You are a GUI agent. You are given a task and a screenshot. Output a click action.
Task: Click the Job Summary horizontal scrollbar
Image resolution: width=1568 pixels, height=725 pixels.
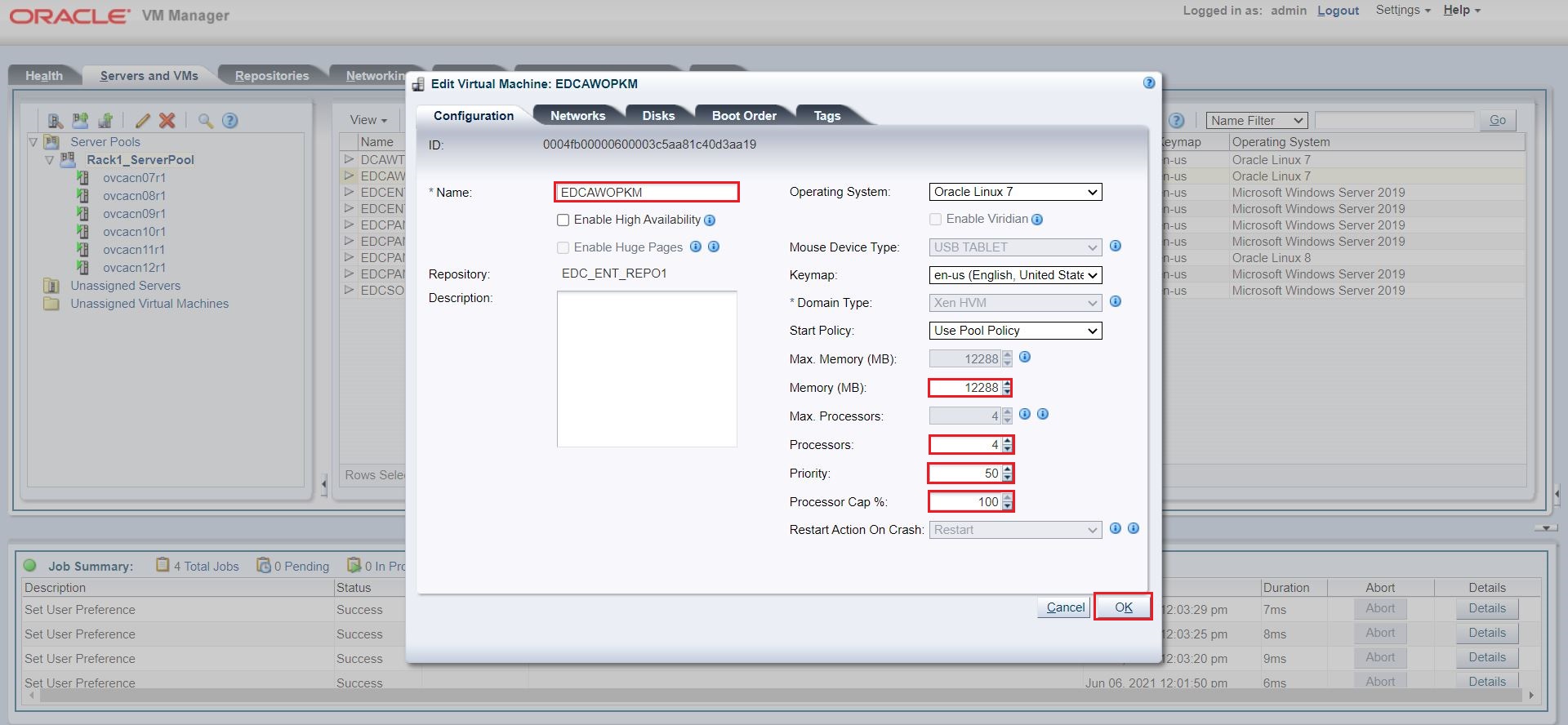(x=780, y=696)
